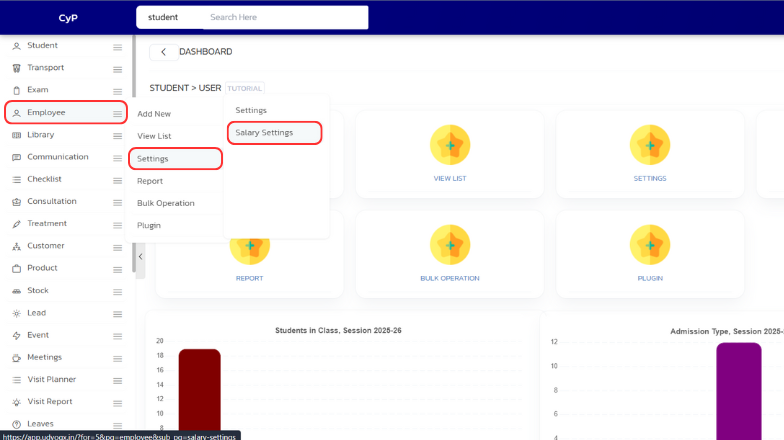Expand the Exam row menu handle
Screen dimensions: 784x440
coord(117,90)
